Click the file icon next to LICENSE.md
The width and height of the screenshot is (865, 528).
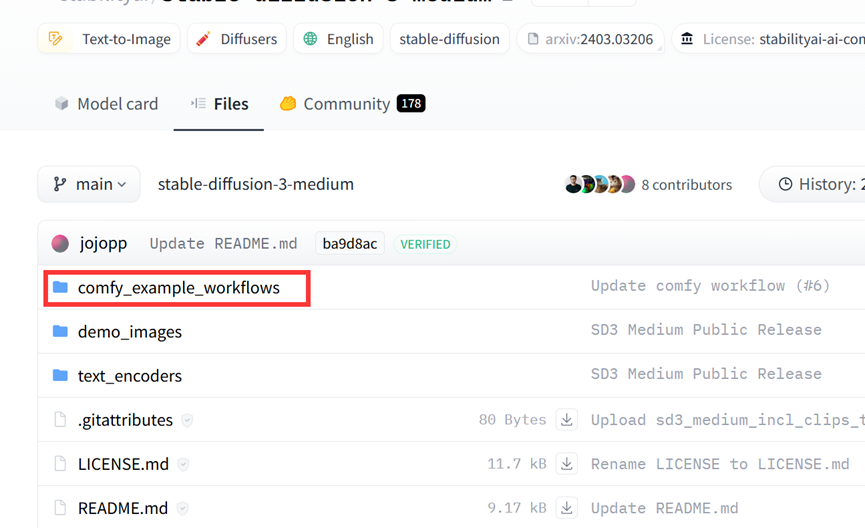coord(60,463)
